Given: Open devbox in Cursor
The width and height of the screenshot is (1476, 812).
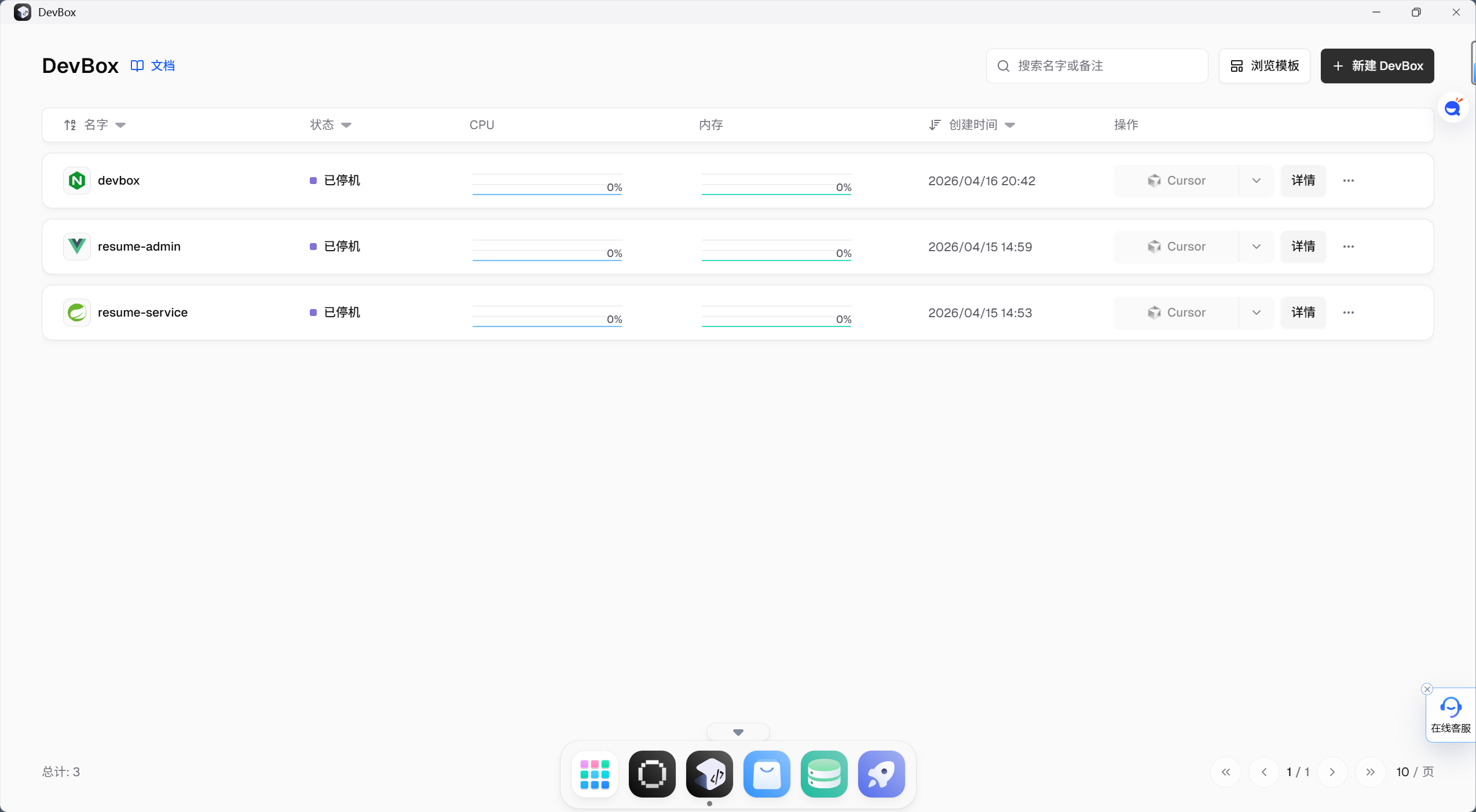Looking at the screenshot, I should (x=1176, y=181).
